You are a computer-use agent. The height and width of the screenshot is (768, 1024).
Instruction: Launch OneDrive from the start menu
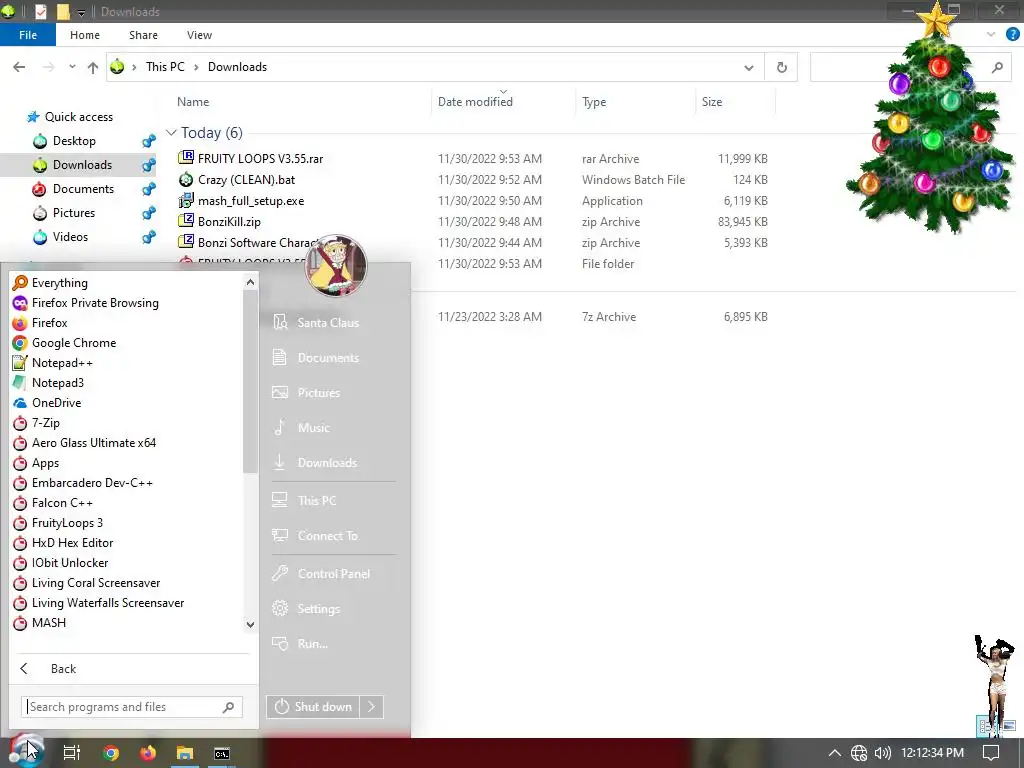point(47,403)
